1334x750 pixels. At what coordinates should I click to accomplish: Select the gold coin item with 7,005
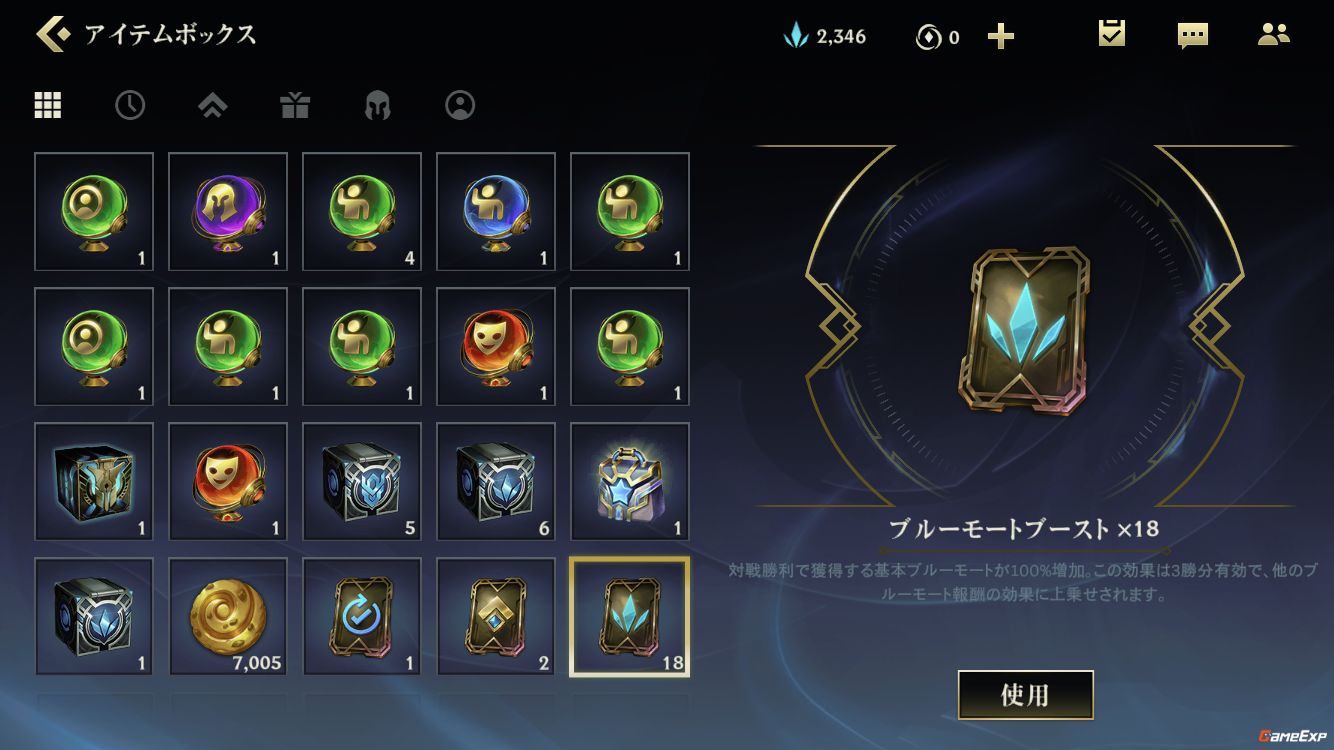coord(228,617)
